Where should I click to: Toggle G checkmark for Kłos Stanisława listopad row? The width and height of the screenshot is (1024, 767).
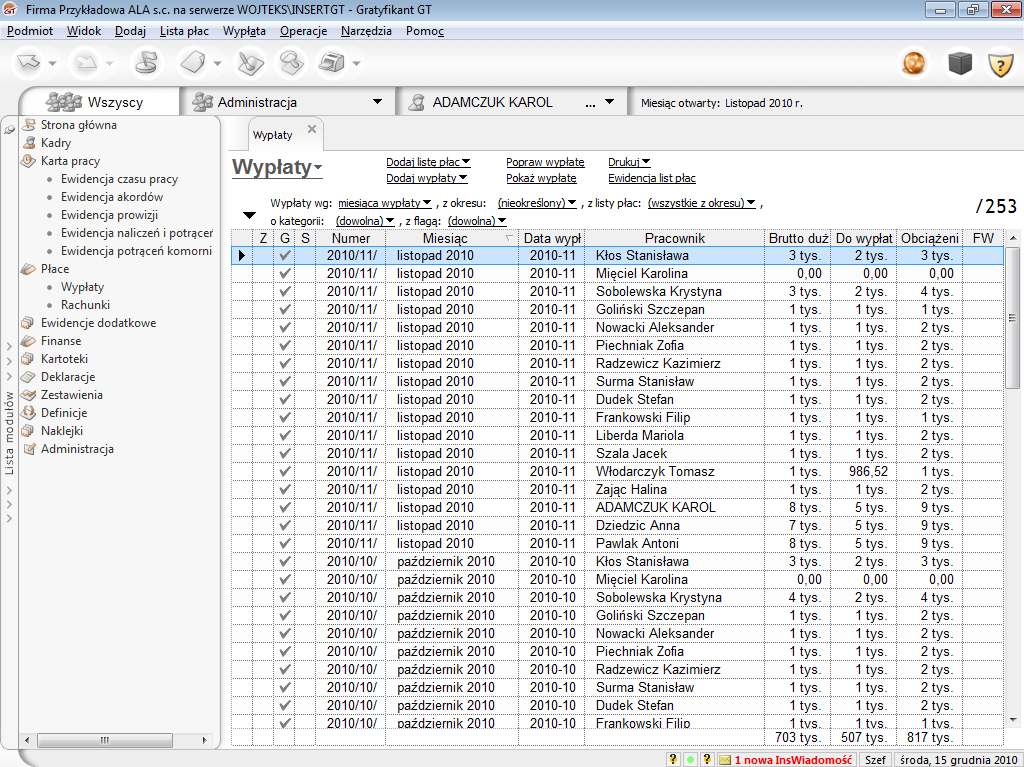(285, 256)
